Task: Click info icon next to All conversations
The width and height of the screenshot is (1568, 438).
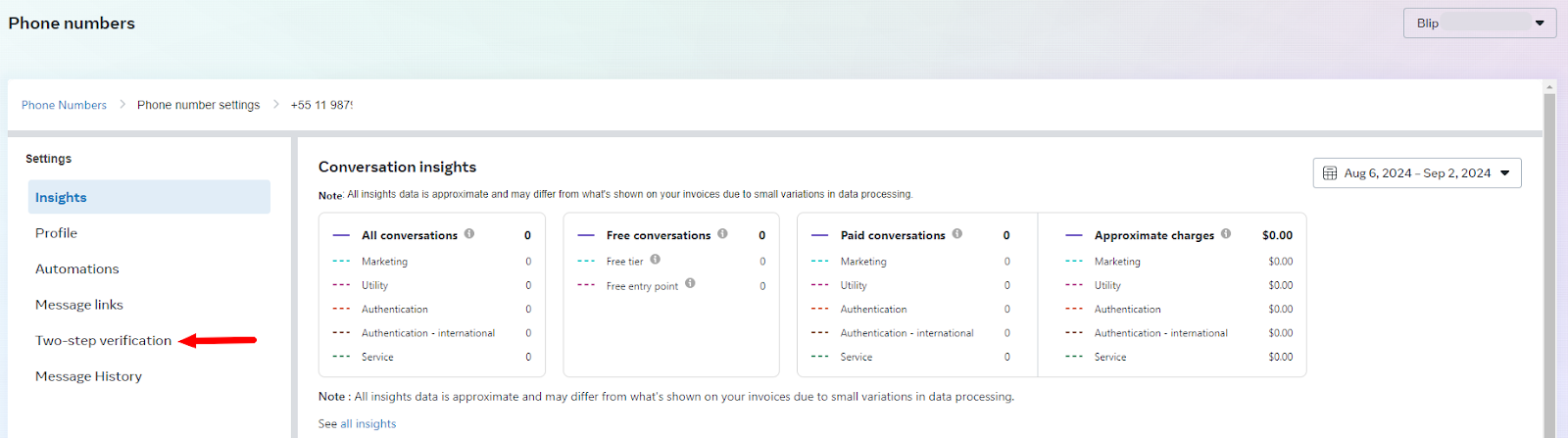Action: click(469, 234)
